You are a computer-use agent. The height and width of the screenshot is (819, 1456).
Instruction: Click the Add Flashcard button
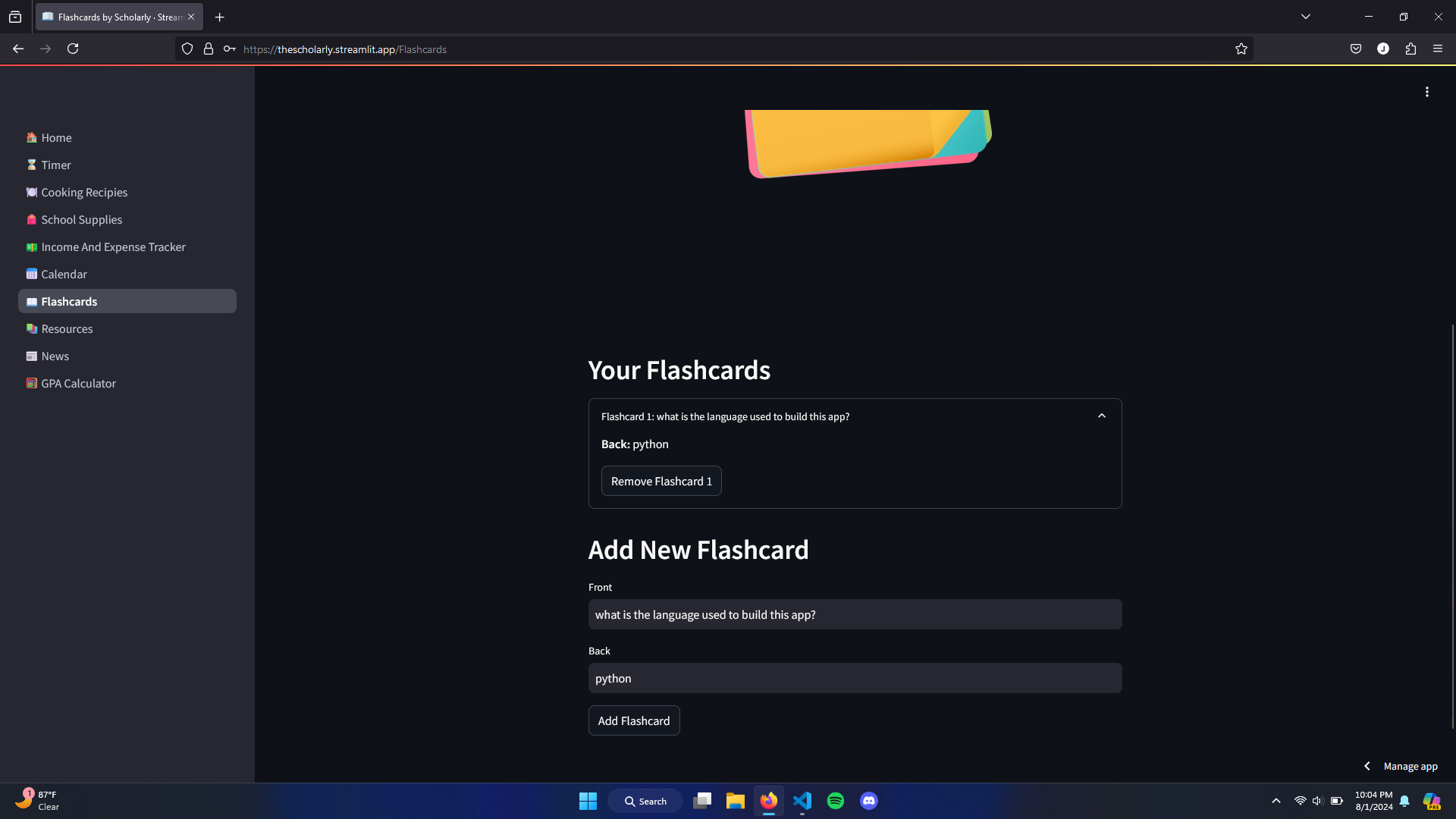point(634,720)
